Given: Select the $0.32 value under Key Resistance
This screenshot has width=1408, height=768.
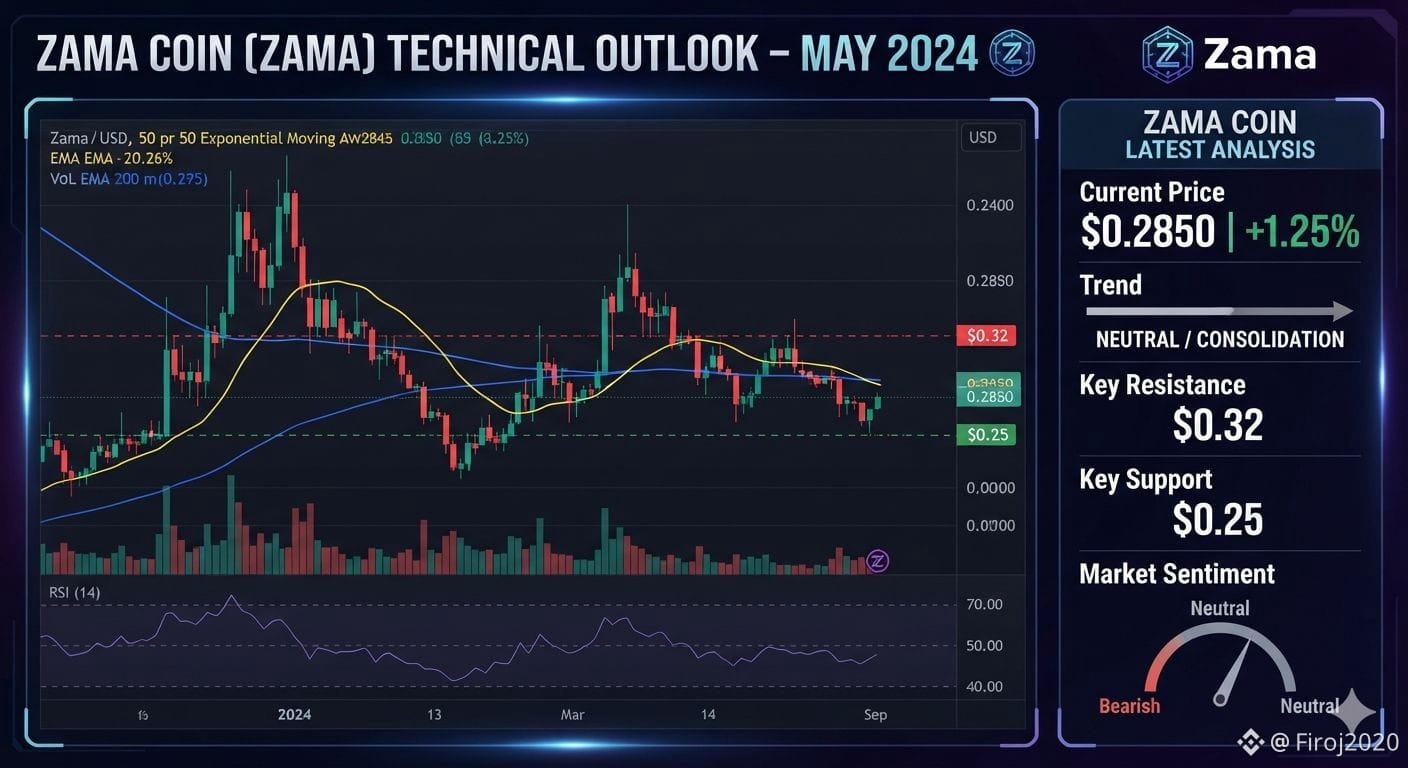Looking at the screenshot, I should 1218,425.
